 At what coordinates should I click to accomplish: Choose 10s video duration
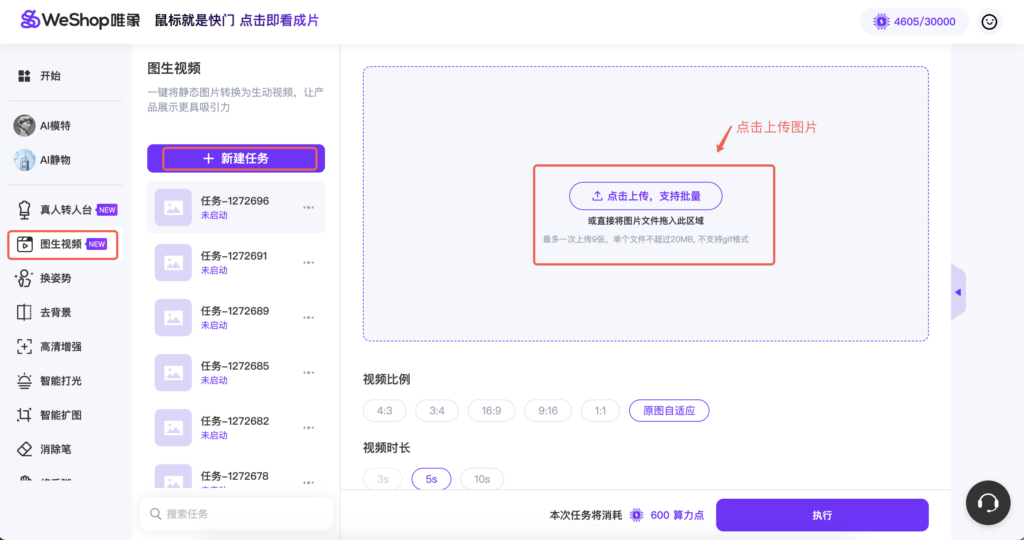pos(481,479)
